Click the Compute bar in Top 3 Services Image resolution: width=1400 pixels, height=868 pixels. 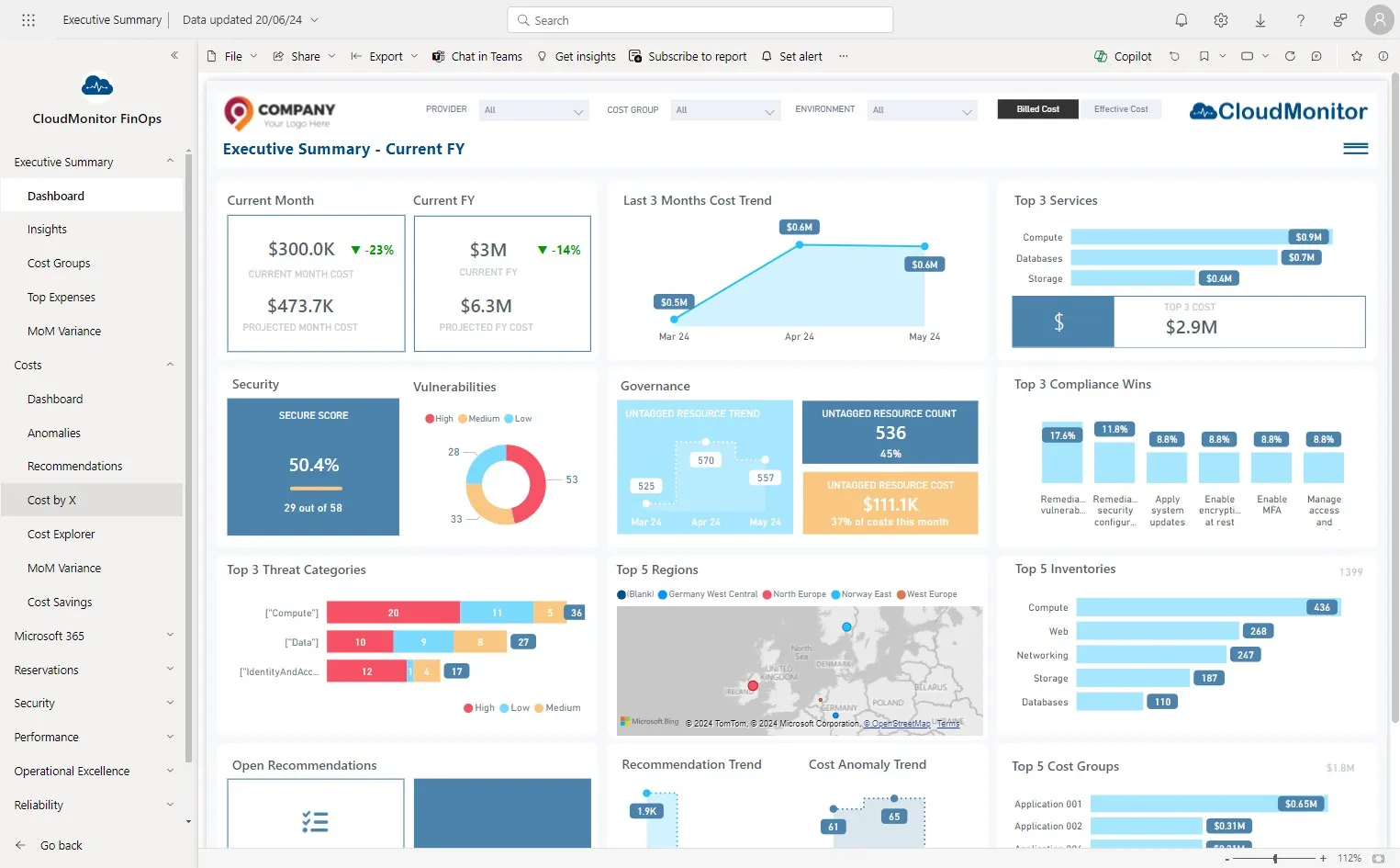(x=1201, y=237)
